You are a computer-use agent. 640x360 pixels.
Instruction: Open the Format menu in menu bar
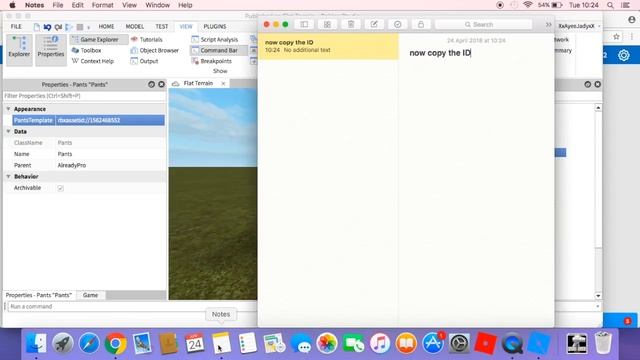point(102,5)
